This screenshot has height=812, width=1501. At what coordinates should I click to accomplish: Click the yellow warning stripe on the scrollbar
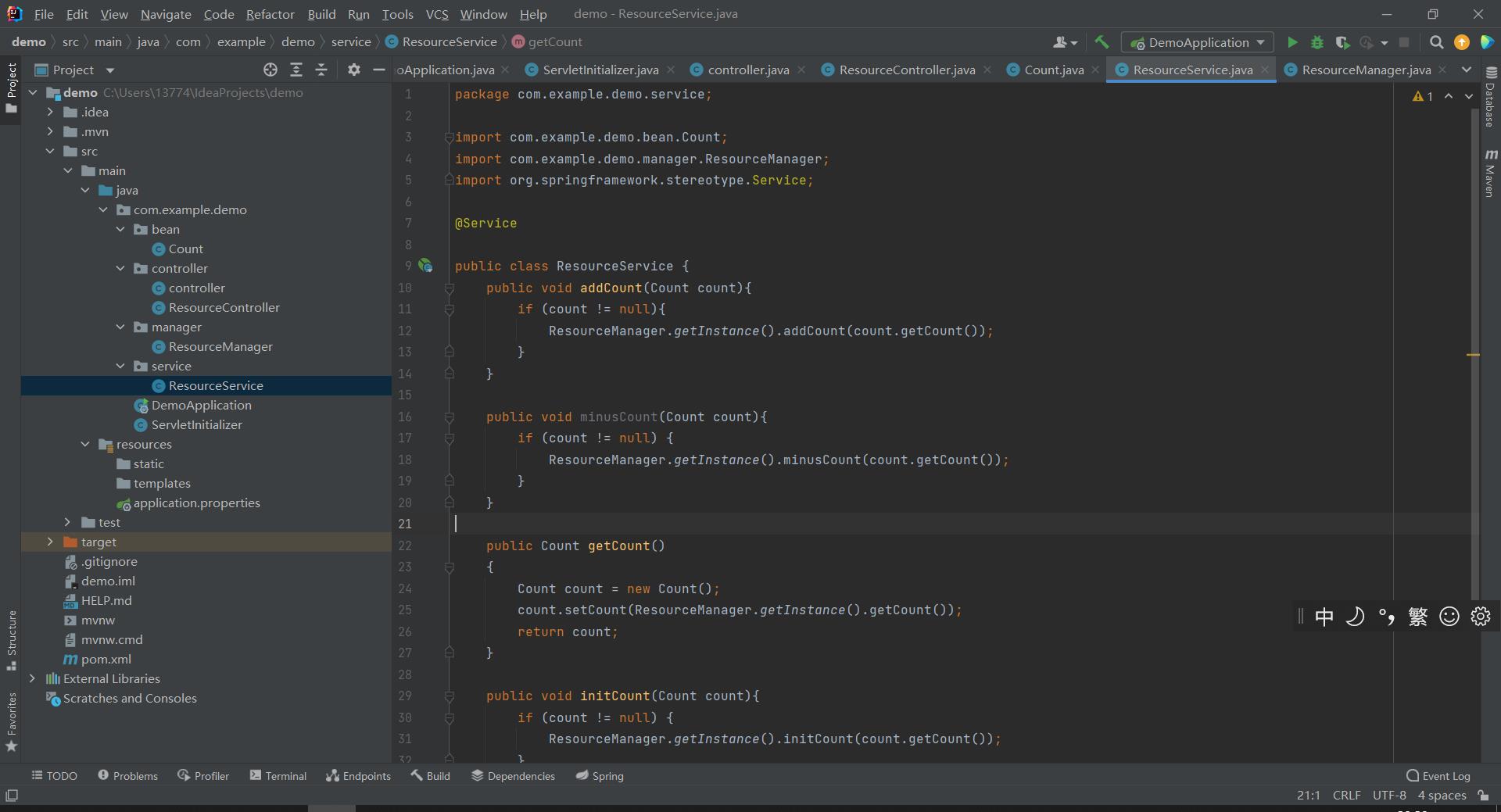(x=1473, y=355)
